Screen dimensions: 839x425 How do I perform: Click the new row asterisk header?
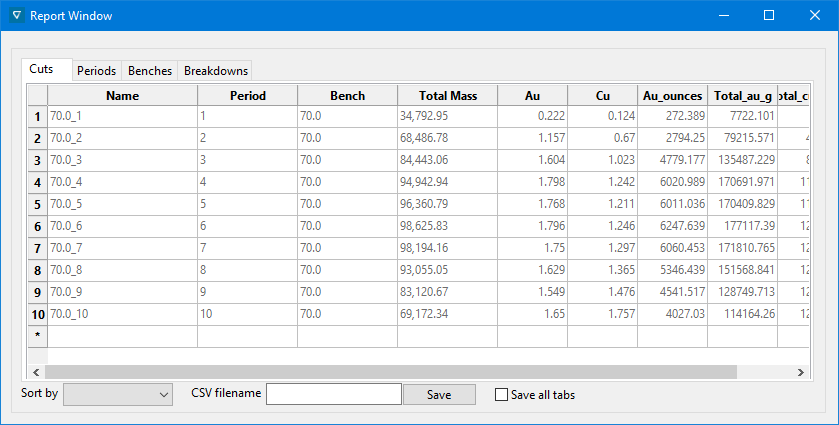click(x=37, y=336)
